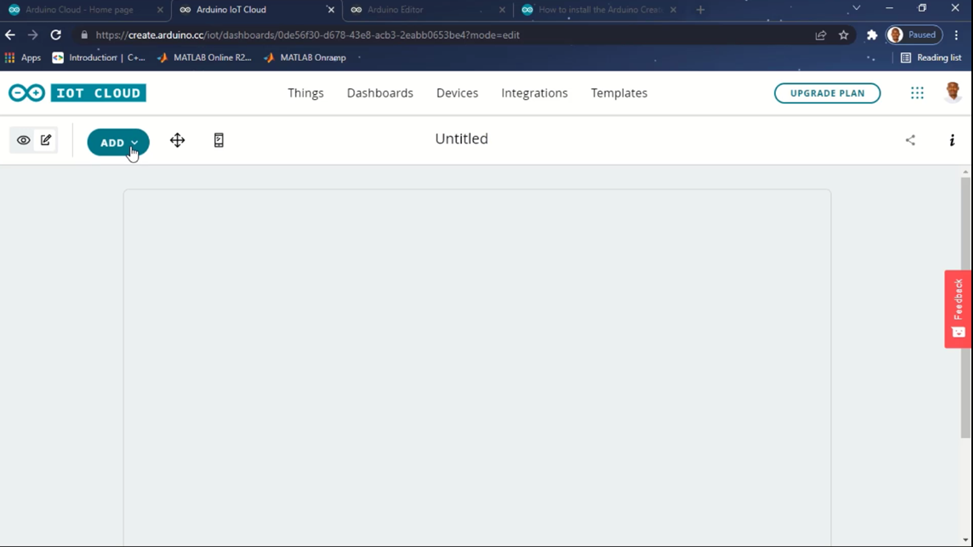Close the How to install Arduino tab

click(x=673, y=10)
